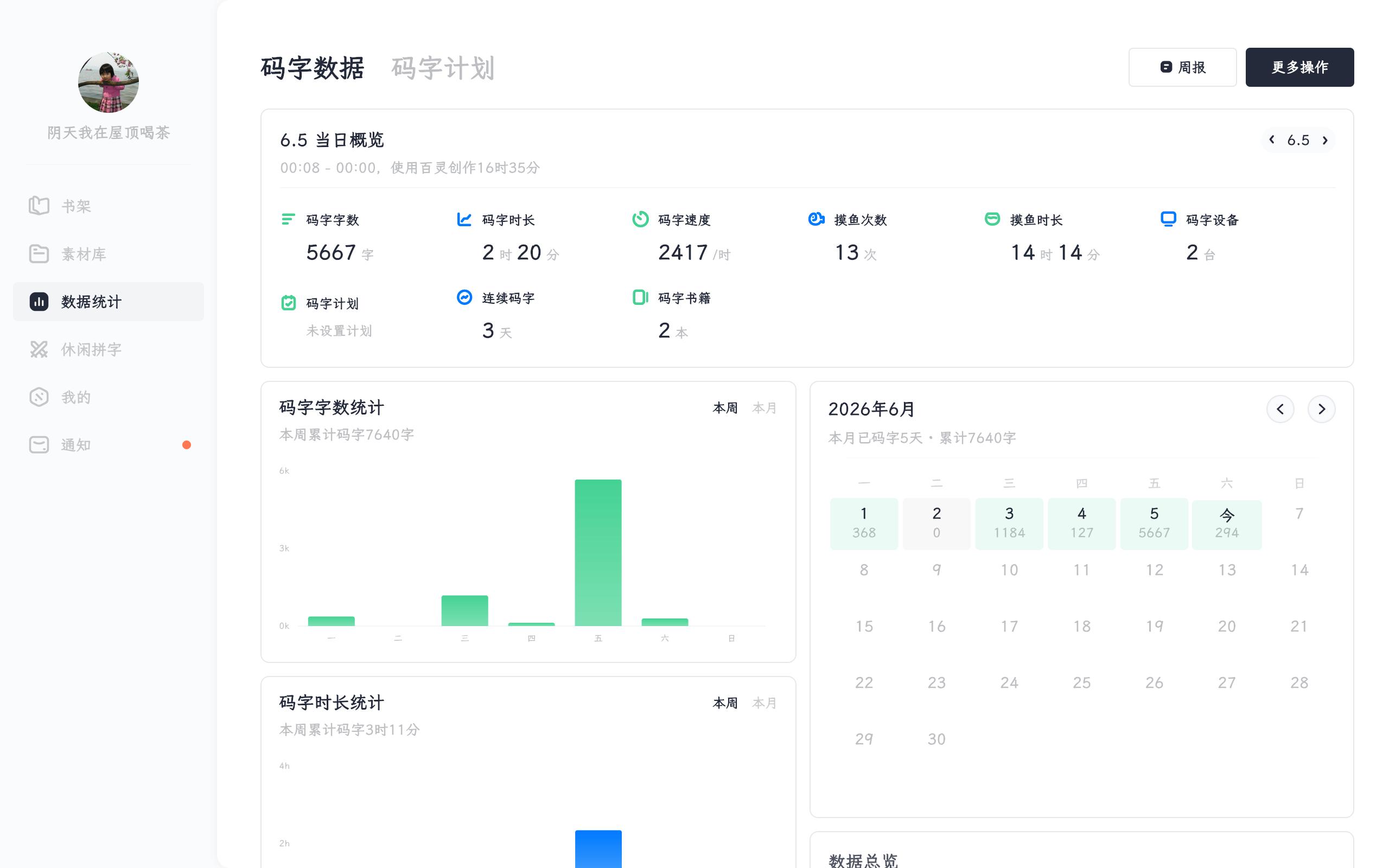Select today (今) with 294 words
This screenshot has width=1389, height=868.
coord(1227,525)
